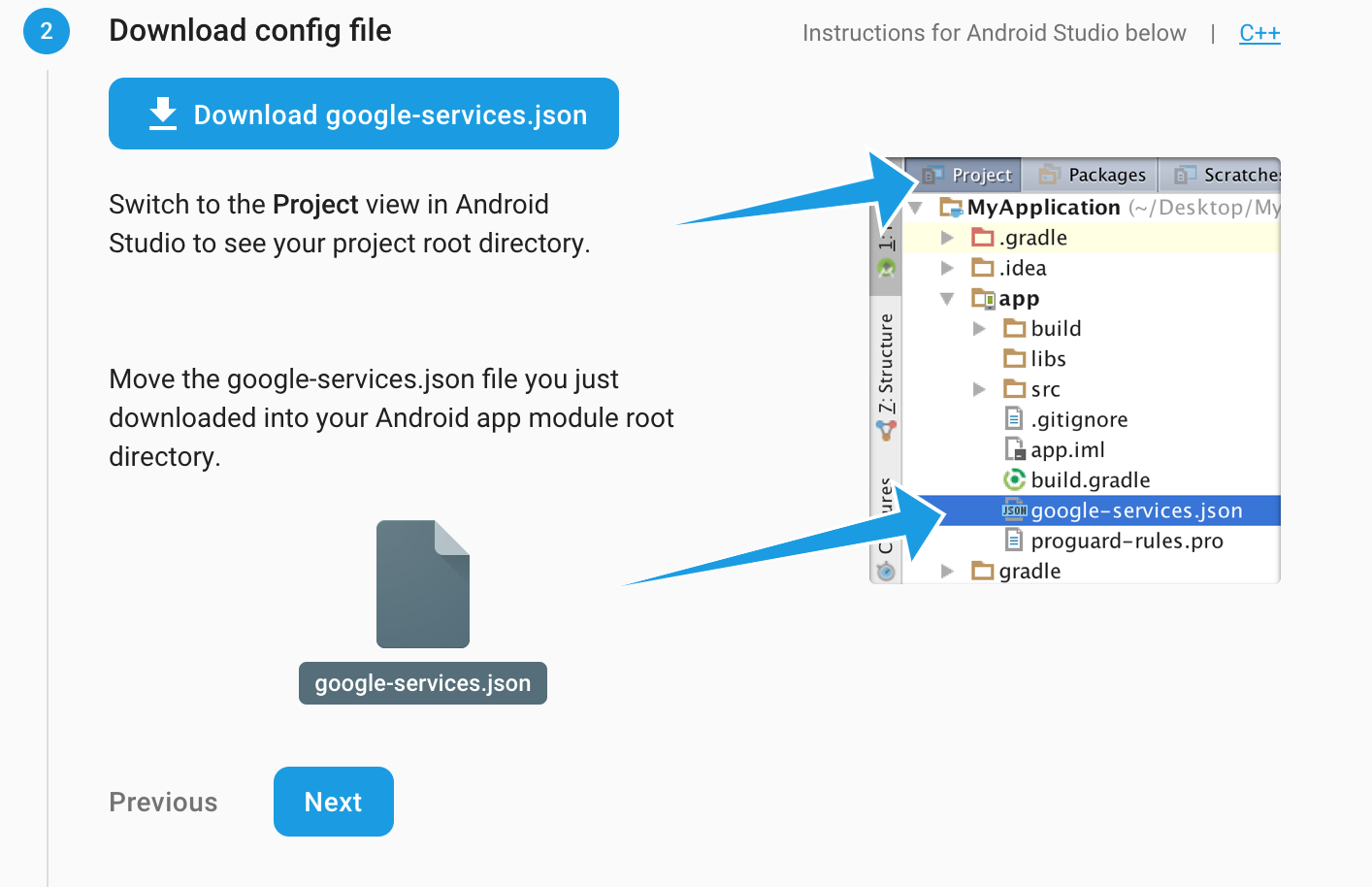Expand the build folder arrow
1372x887 pixels.
[x=979, y=329]
